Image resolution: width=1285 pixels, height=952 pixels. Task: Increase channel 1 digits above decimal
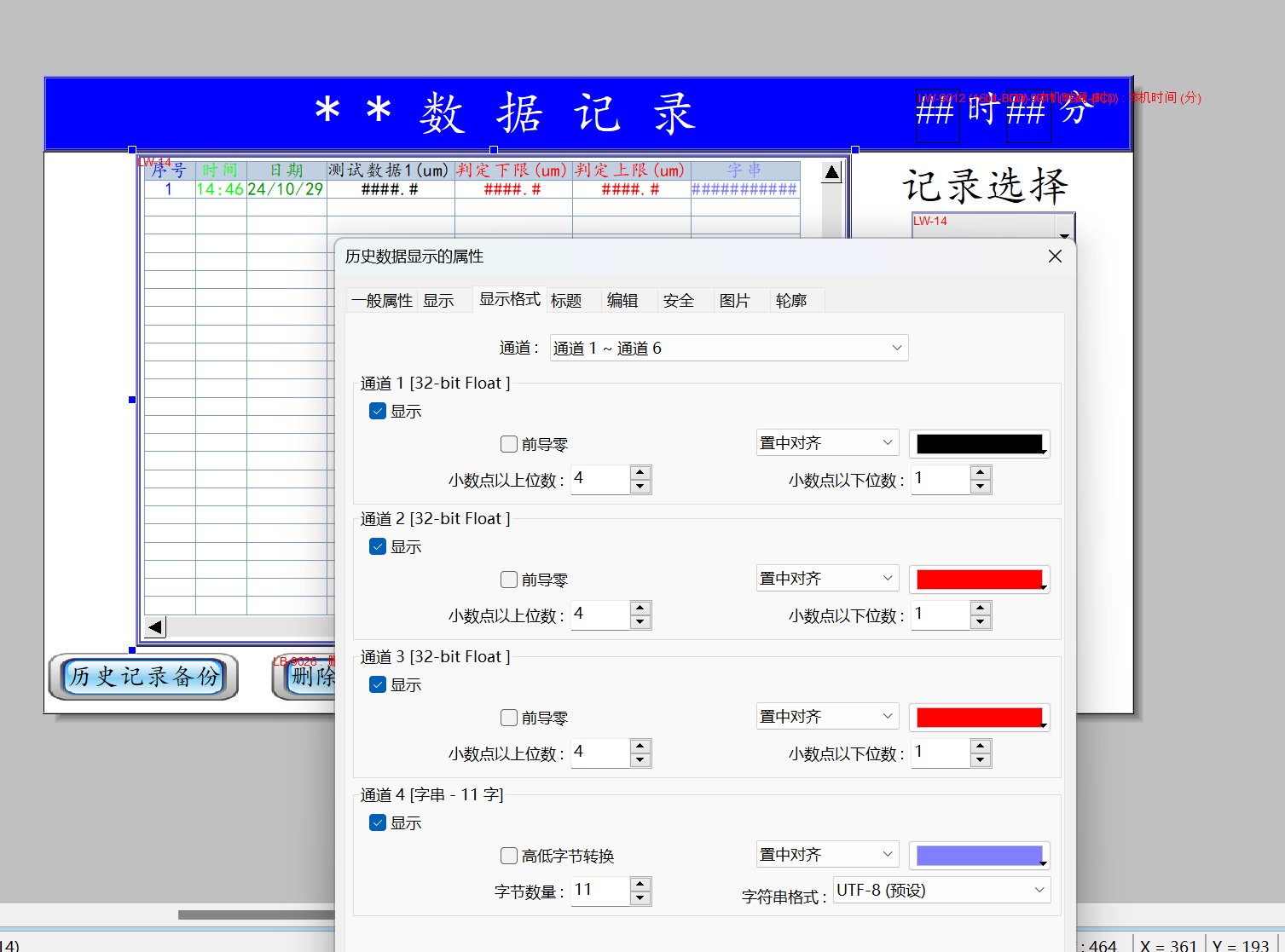(640, 472)
